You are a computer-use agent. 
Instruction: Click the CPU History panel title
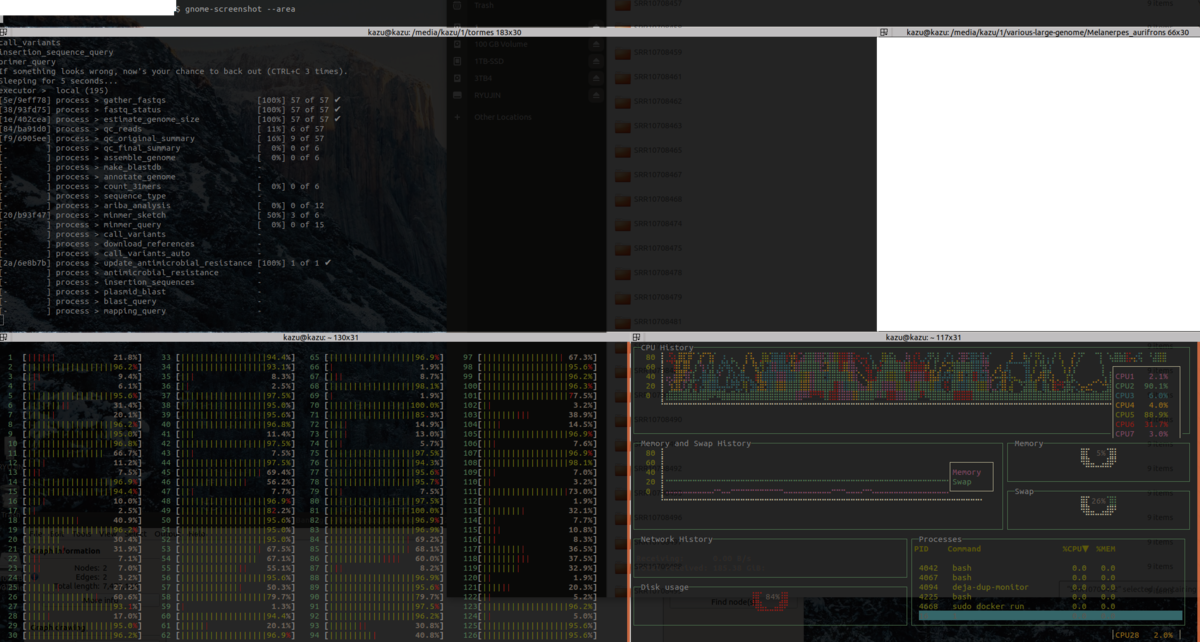[668, 348]
